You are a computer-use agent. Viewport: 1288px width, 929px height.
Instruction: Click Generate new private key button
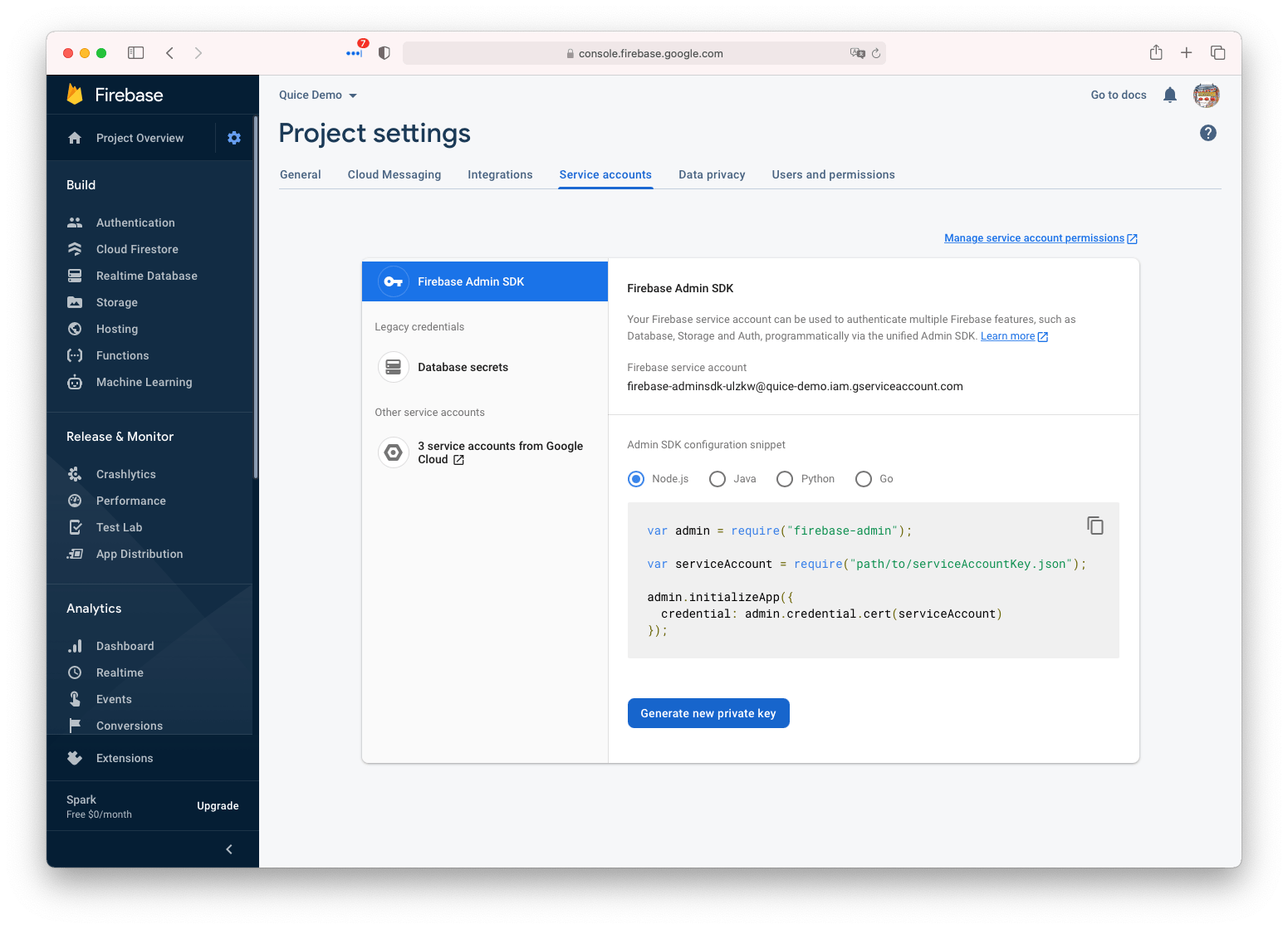(708, 713)
